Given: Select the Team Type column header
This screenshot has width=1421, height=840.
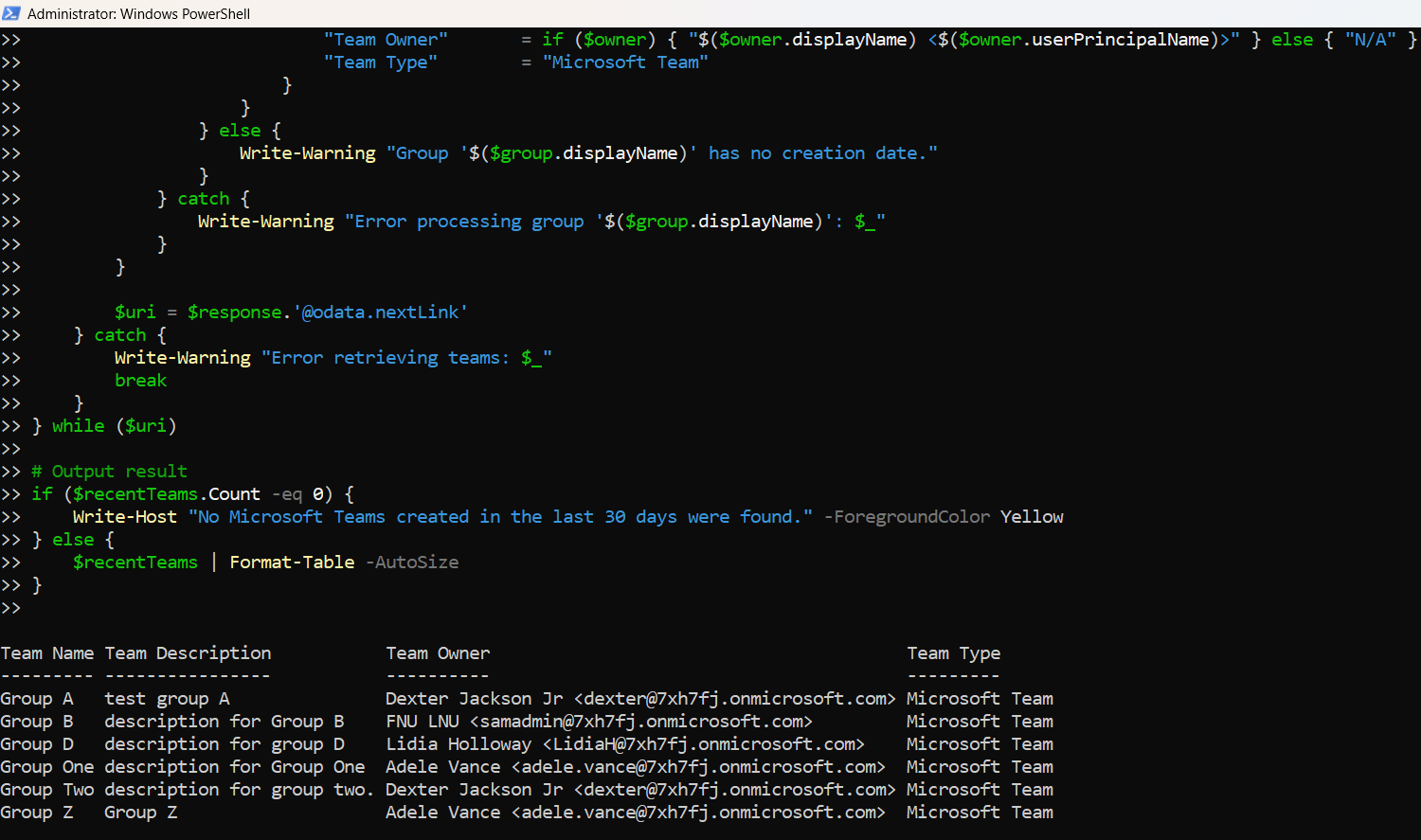Looking at the screenshot, I should point(954,652).
